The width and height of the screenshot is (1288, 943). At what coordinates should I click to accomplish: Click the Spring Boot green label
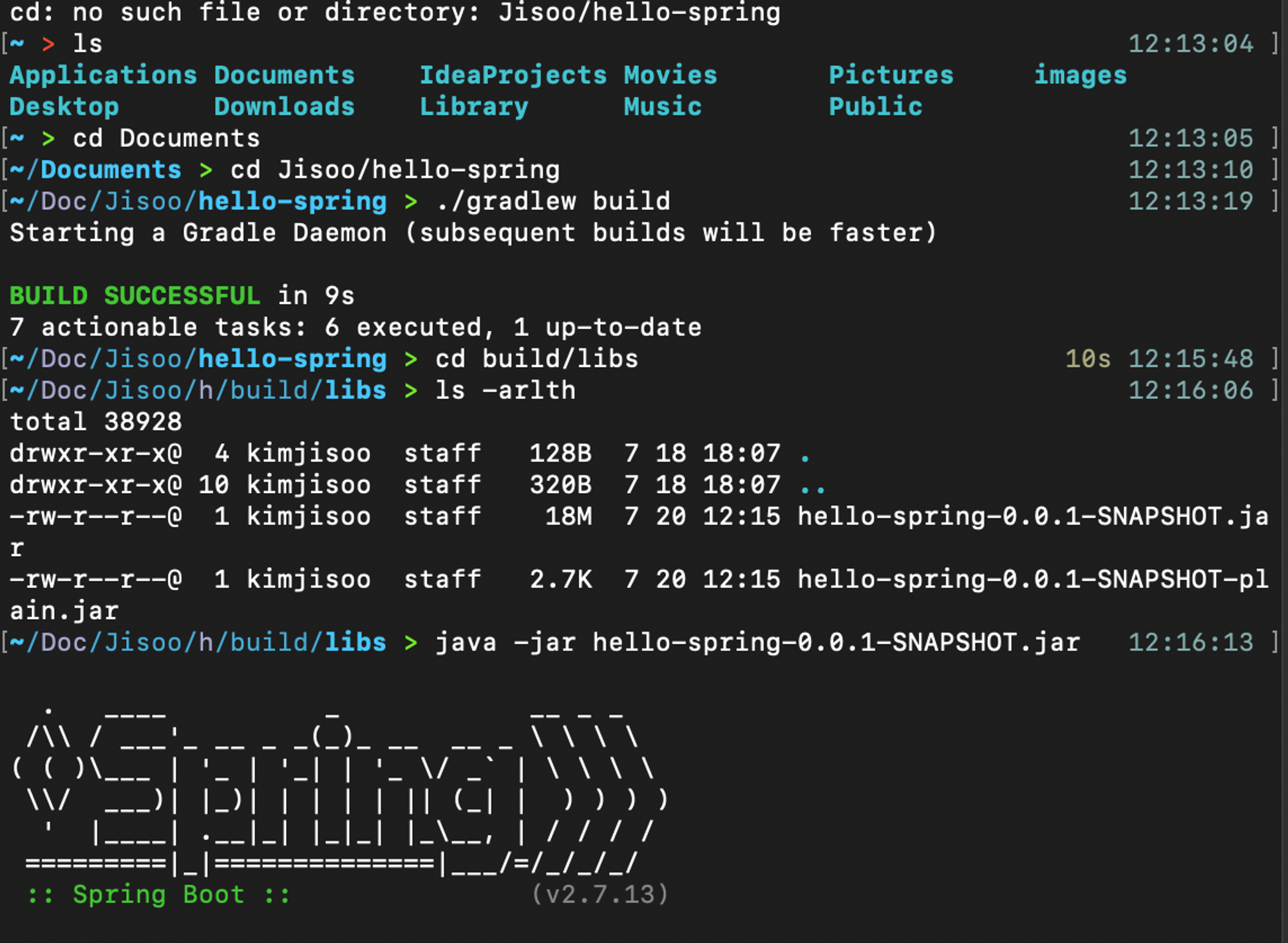pos(158,895)
